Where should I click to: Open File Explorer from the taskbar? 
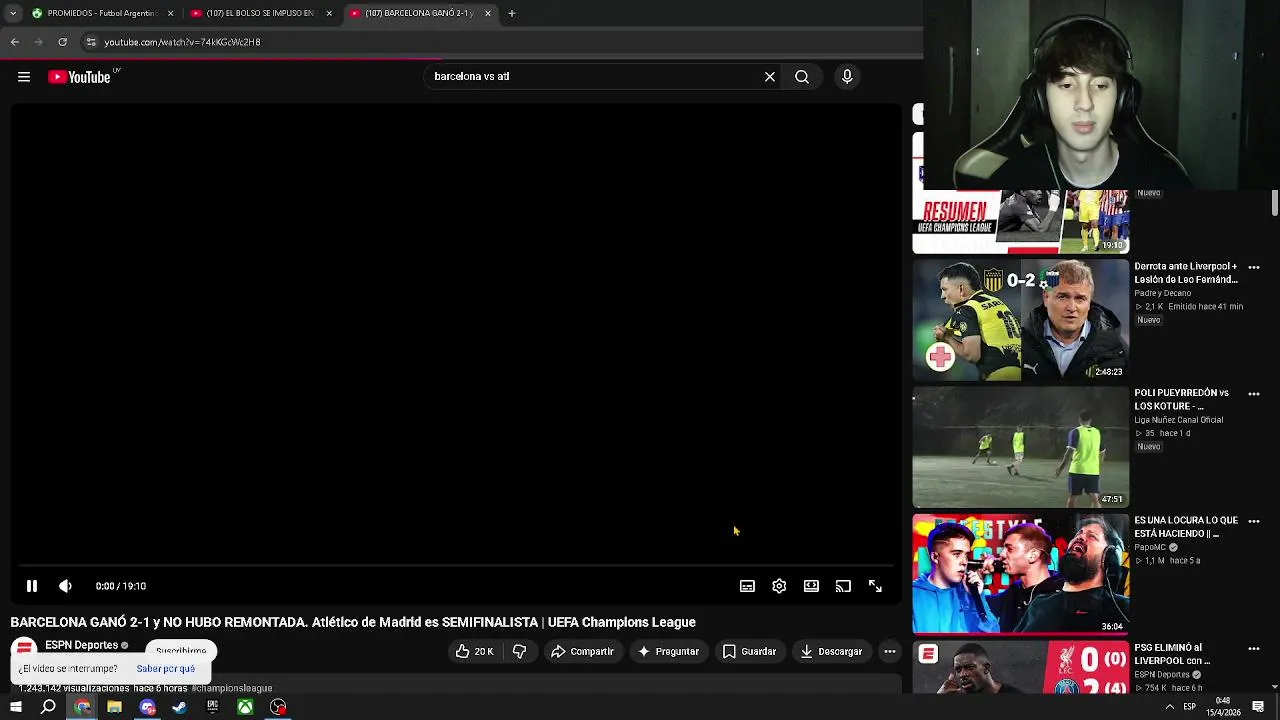click(x=114, y=707)
